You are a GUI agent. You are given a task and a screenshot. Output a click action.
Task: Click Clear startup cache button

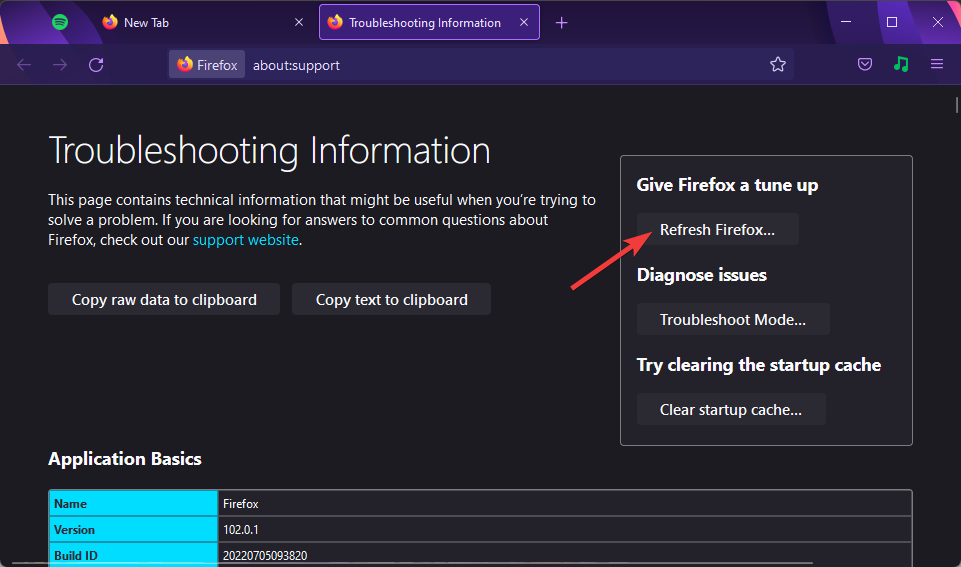click(731, 409)
